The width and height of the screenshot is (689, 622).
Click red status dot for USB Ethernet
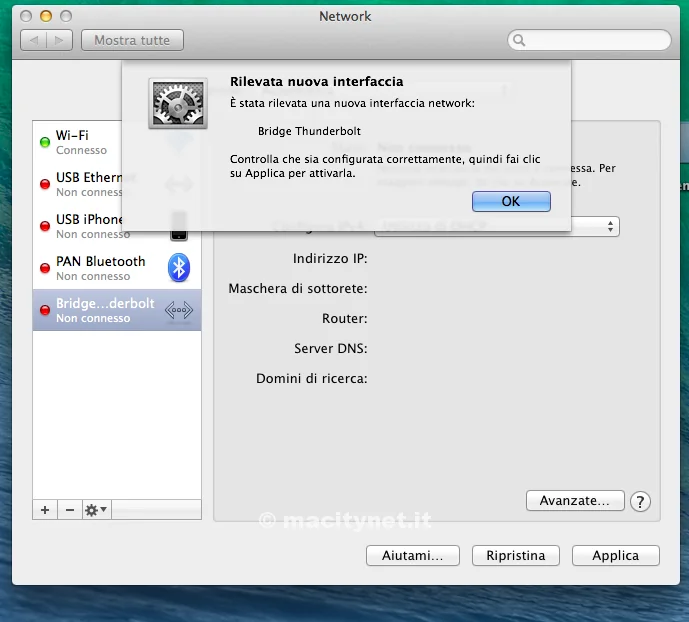pos(45,184)
